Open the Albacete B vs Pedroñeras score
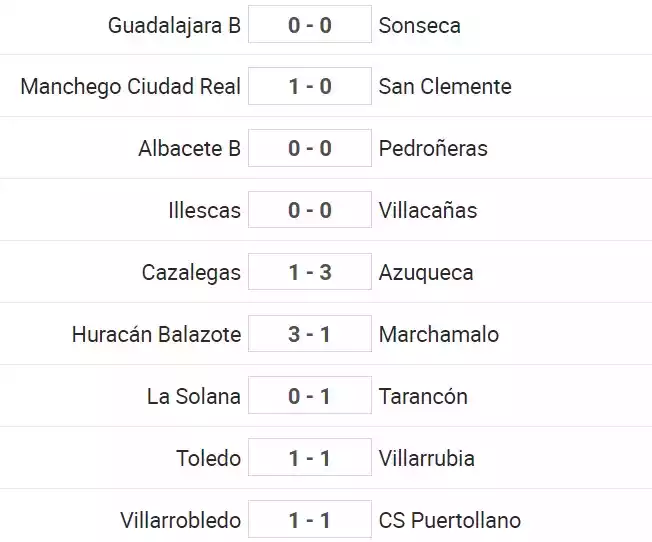This screenshot has width=652, height=542. point(310,148)
